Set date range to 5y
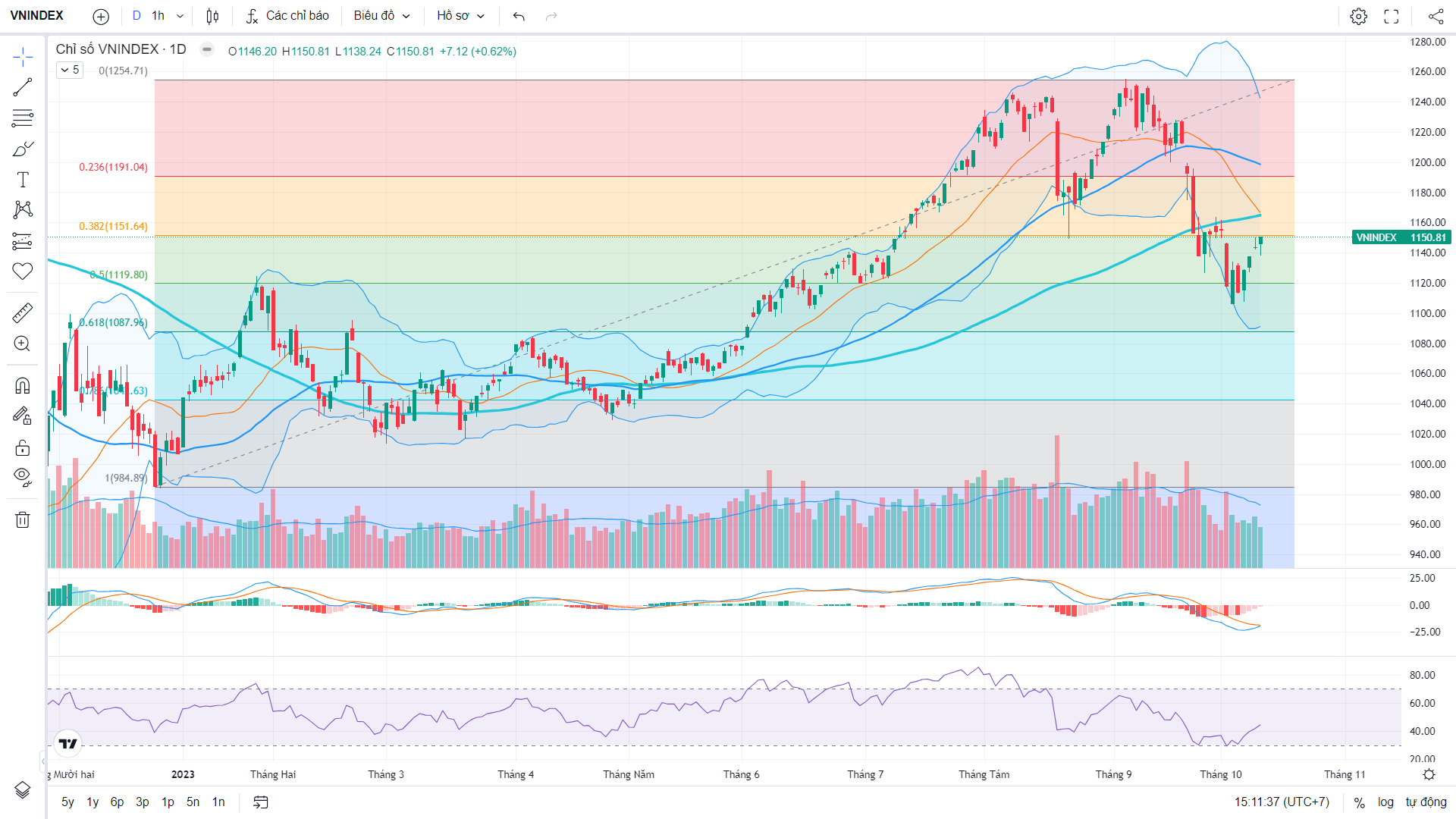Viewport: 1456px width, 819px height. 67,802
